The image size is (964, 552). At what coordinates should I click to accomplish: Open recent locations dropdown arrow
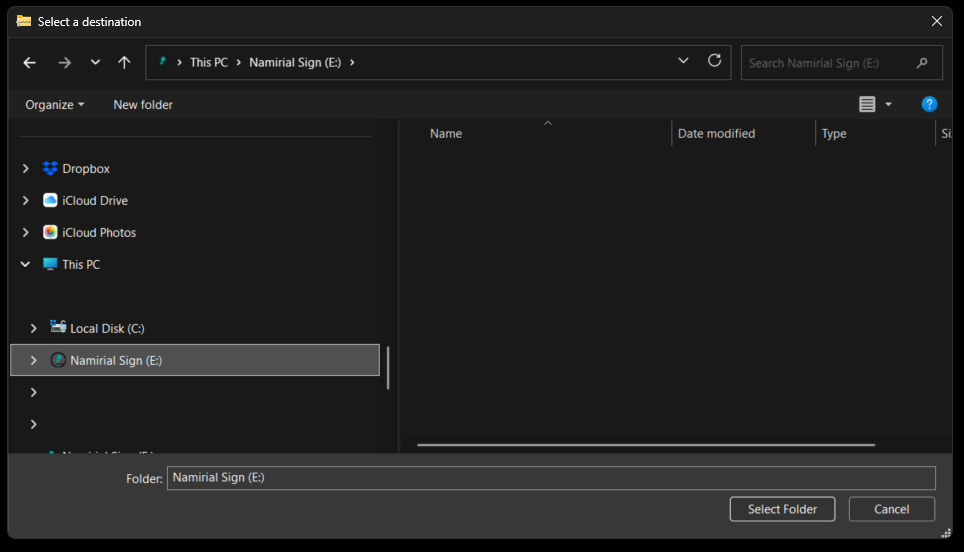point(95,62)
